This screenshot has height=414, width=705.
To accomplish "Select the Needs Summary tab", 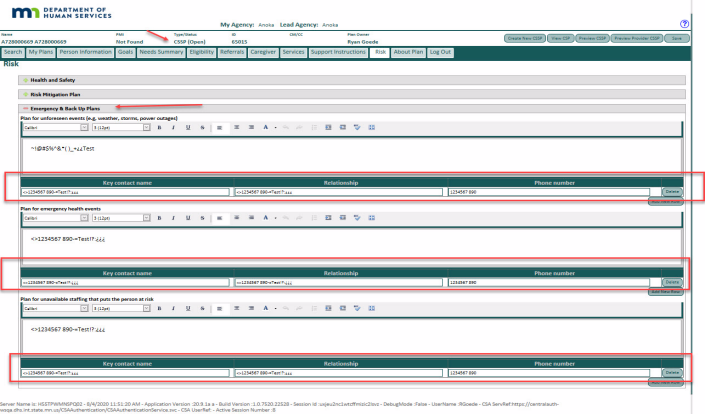I will pos(161,52).
